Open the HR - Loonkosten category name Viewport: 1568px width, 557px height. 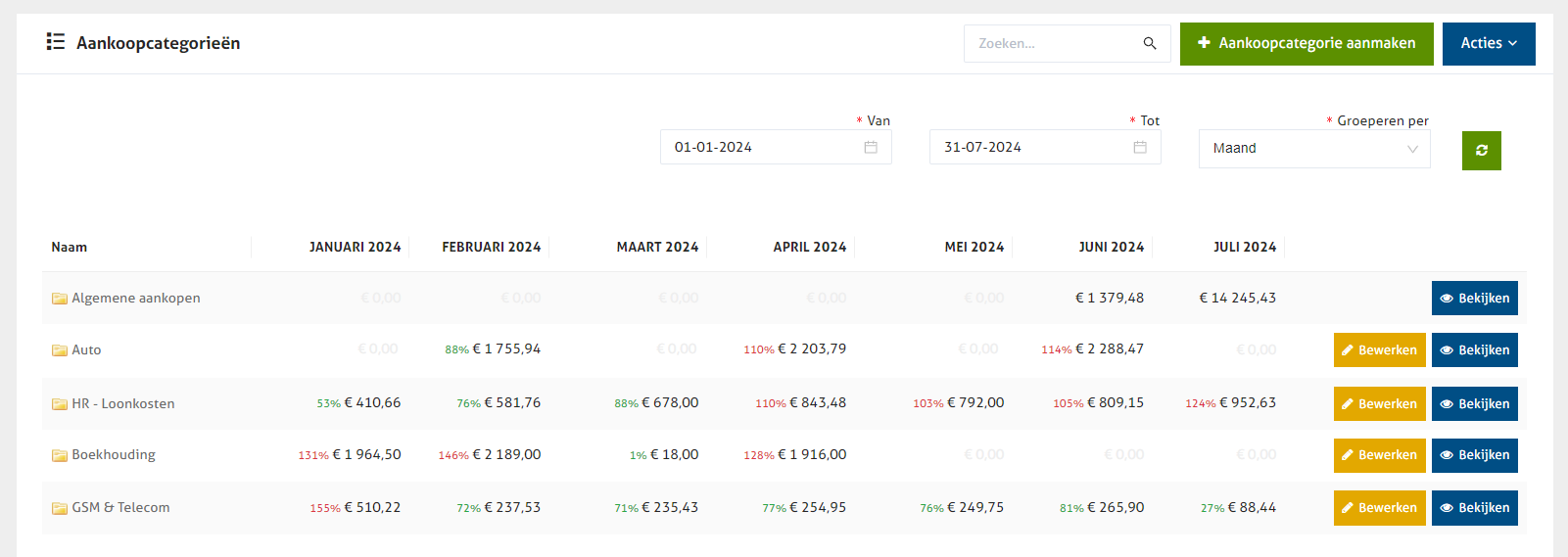(x=123, y=403)
